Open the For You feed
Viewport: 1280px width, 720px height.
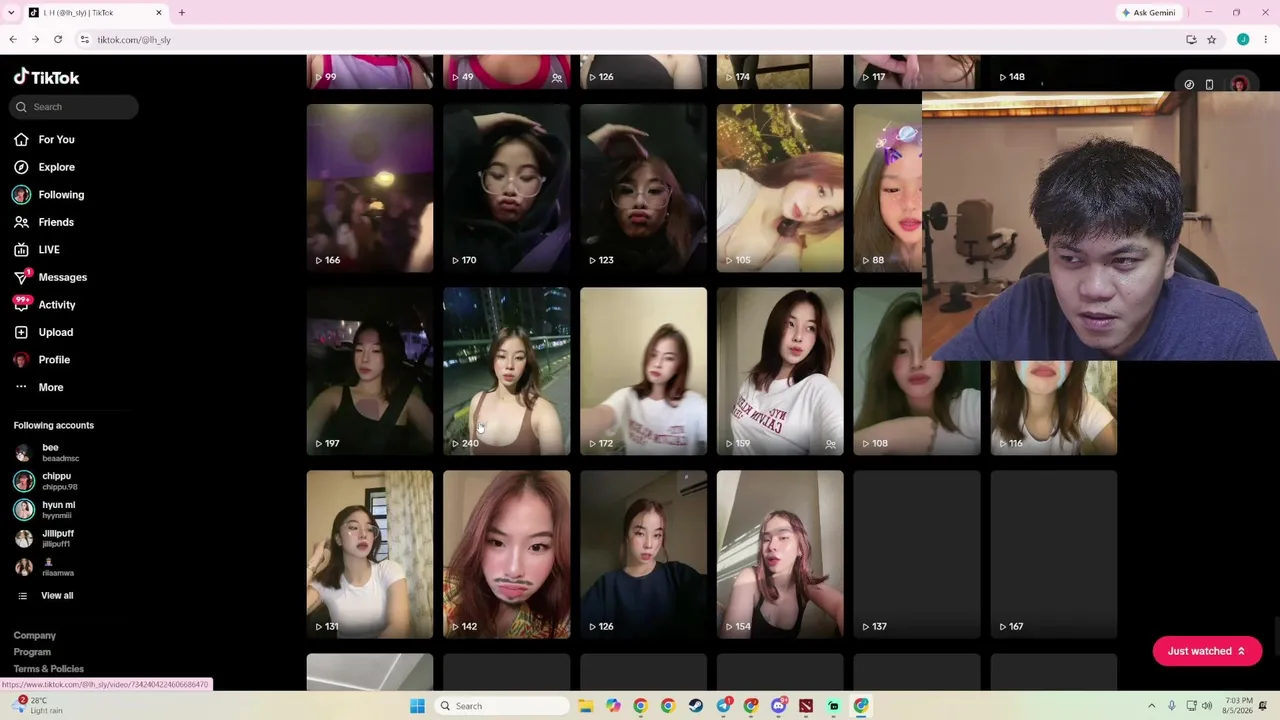(56, 140)
